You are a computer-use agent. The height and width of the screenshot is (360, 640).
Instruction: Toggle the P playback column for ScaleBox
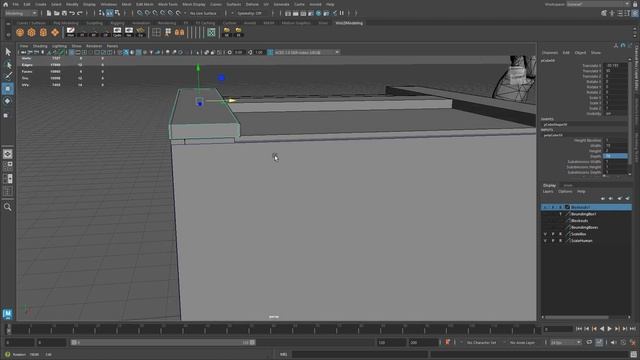pos(553,234)
